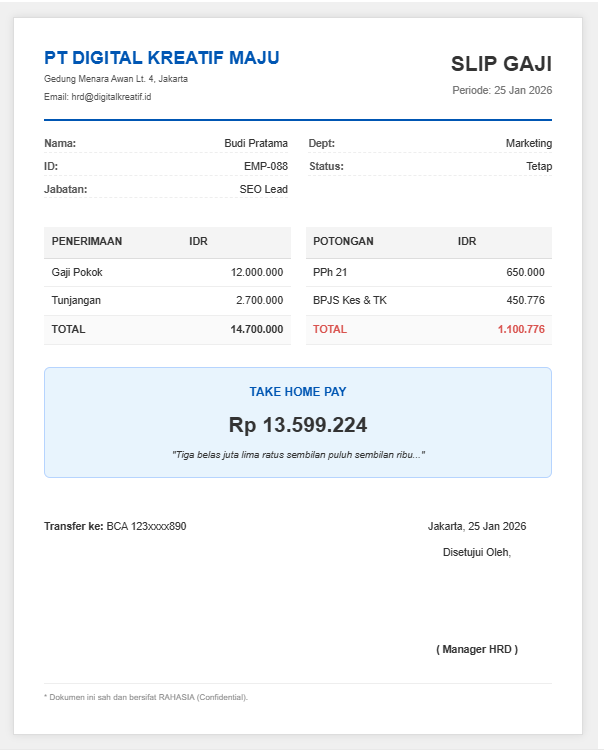The width and height of the screenshot is (604, 753).
Task: Click the SLIP GAJI heading
Action: (501, 65)
